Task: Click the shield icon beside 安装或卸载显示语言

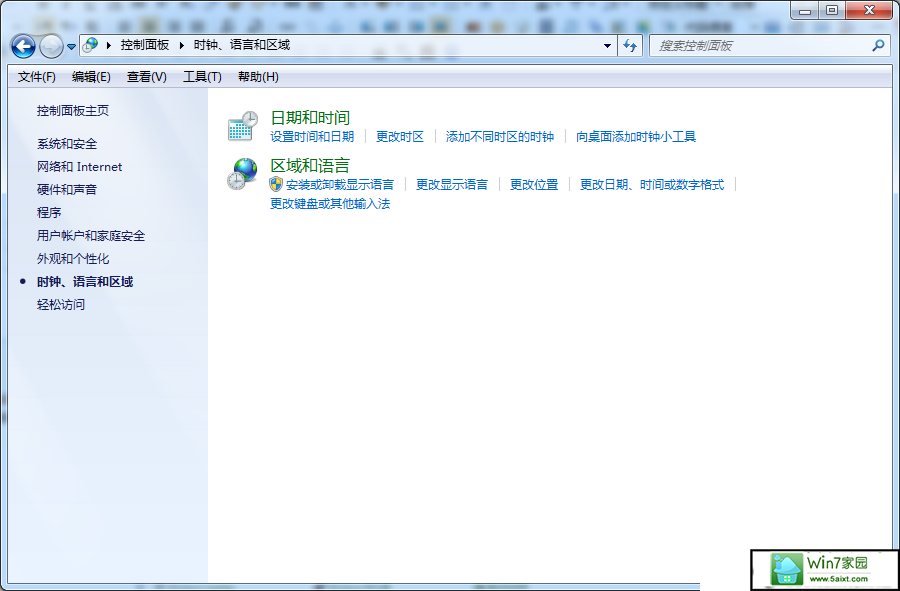Action: 276,184
